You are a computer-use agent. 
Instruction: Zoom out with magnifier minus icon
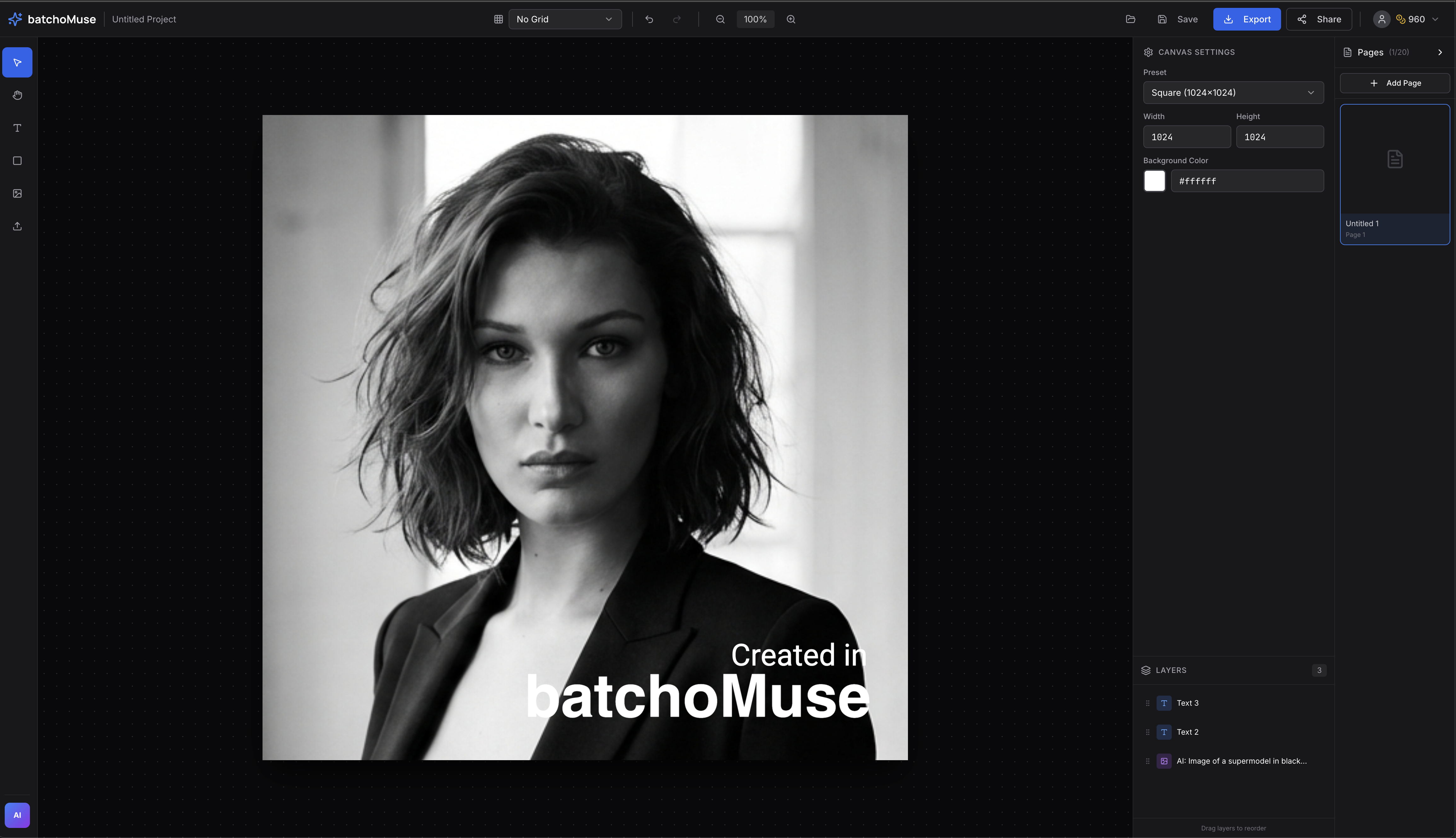(720, 19)
